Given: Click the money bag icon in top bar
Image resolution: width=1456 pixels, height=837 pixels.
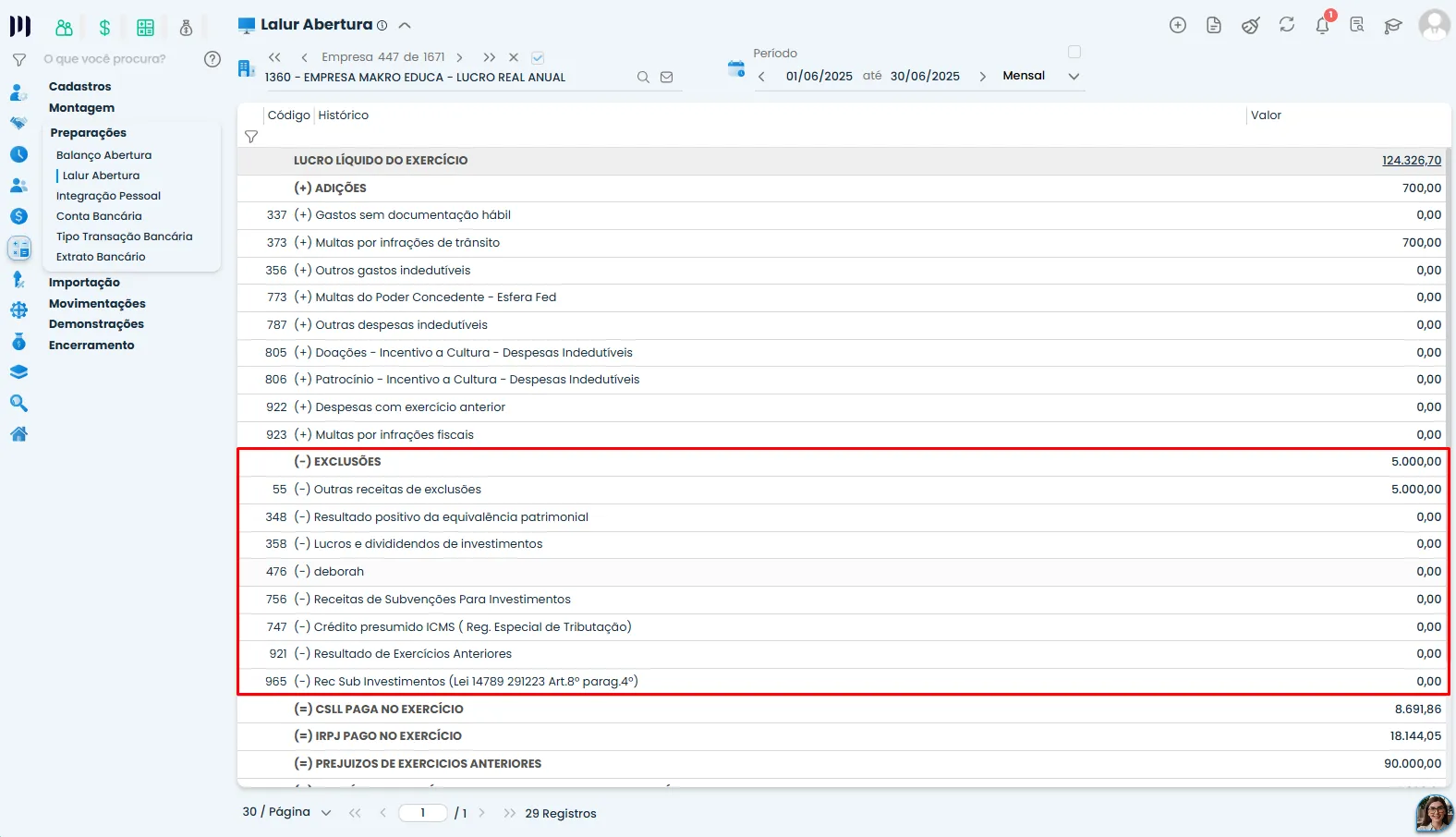Looking at the screenshot, I should (186, 28).
